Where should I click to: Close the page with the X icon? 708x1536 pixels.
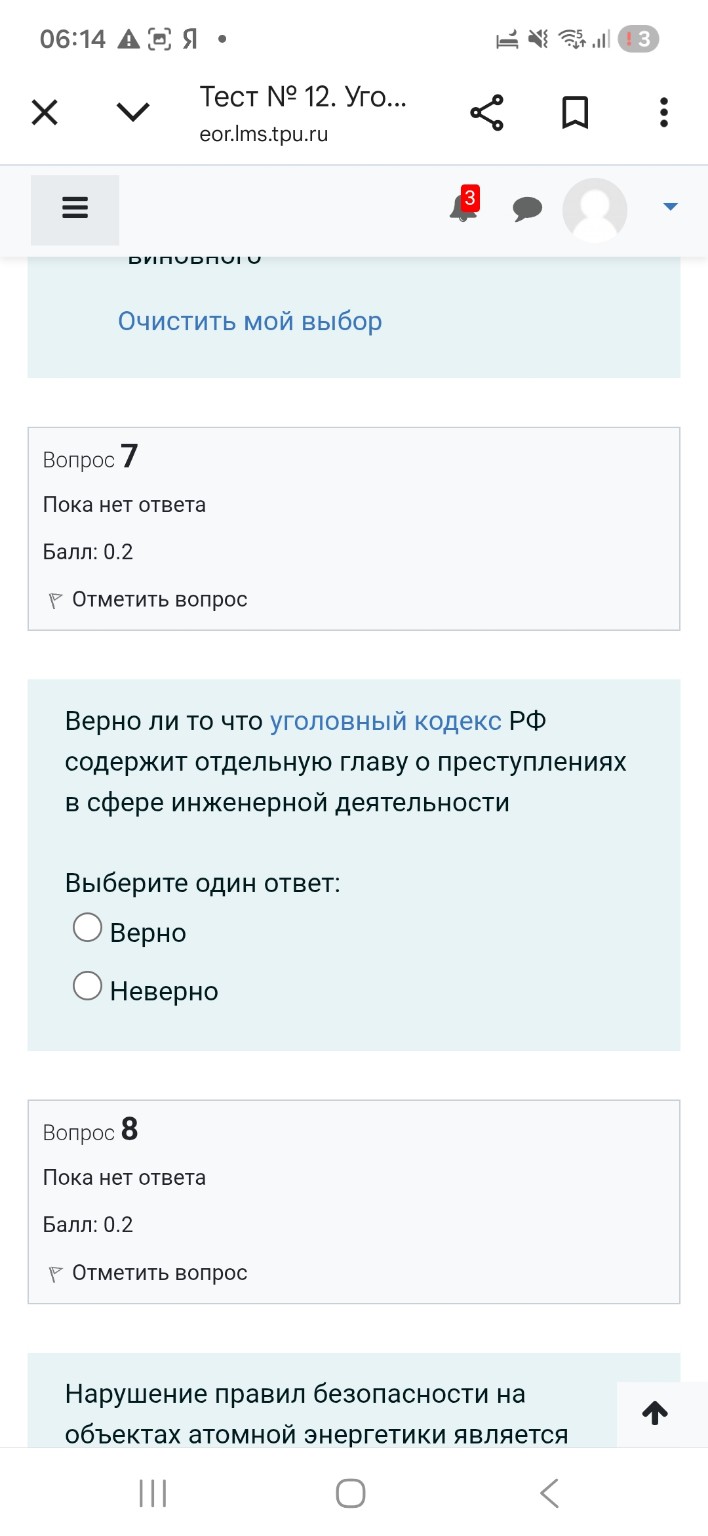click(x=44, y=112)
